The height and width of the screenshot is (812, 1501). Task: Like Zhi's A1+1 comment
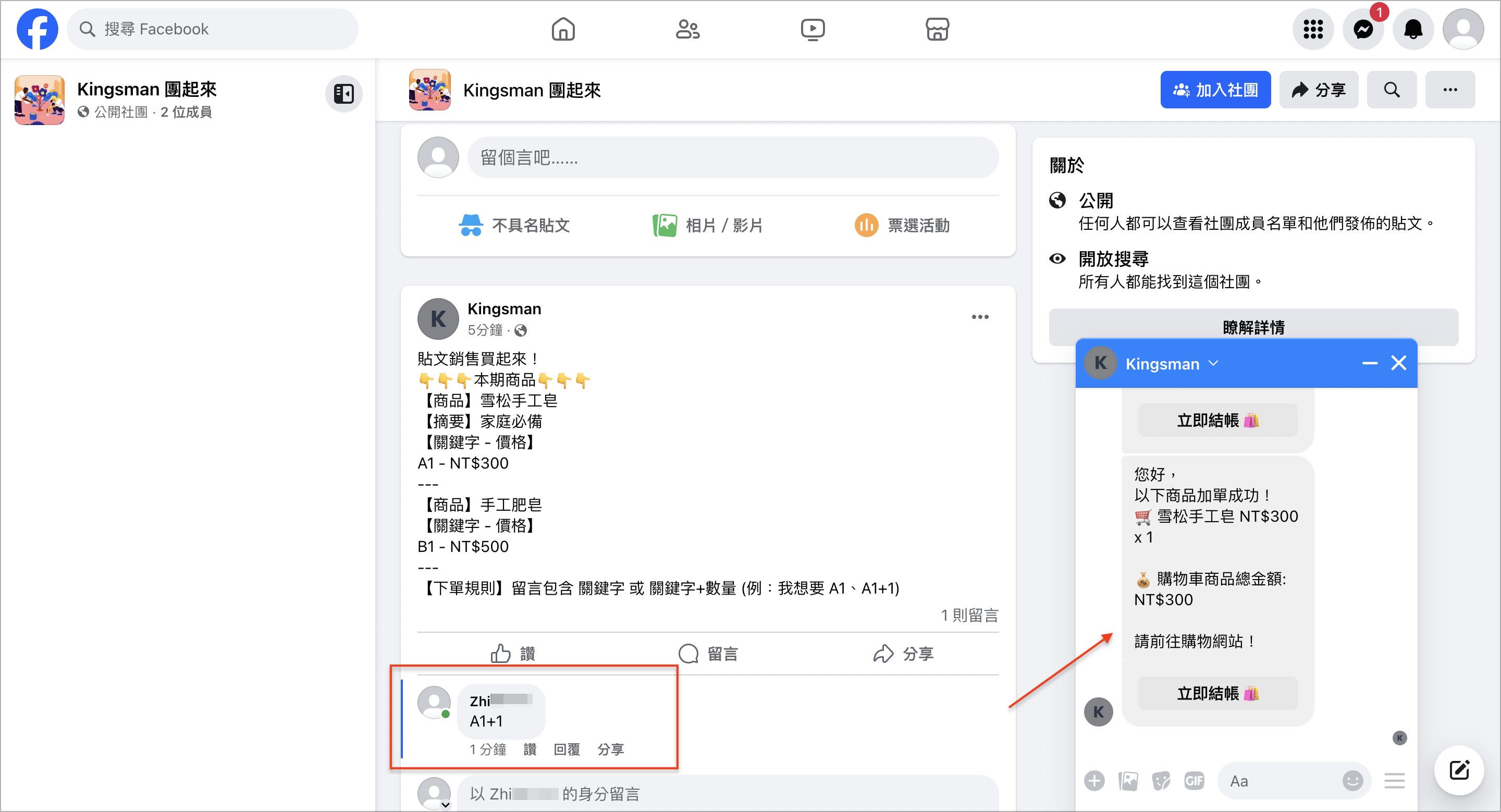tap(530, 749)
